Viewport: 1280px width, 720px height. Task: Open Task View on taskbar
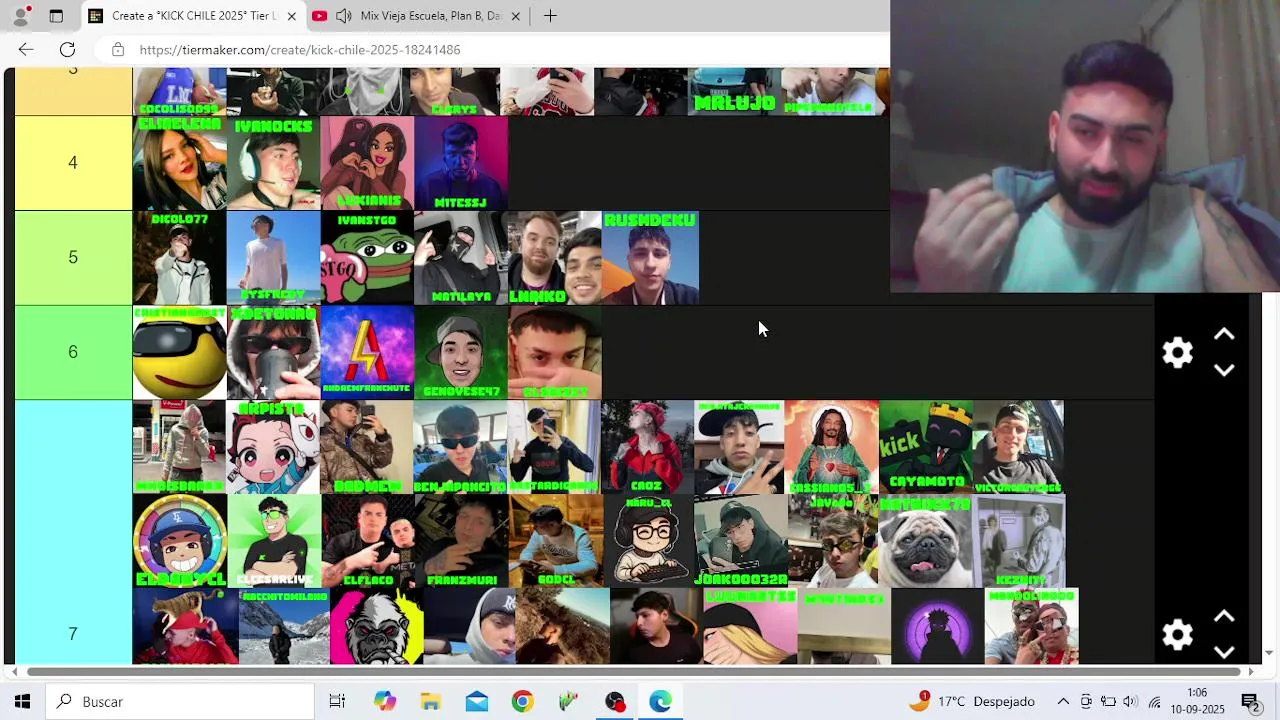[x=337, y=702]
